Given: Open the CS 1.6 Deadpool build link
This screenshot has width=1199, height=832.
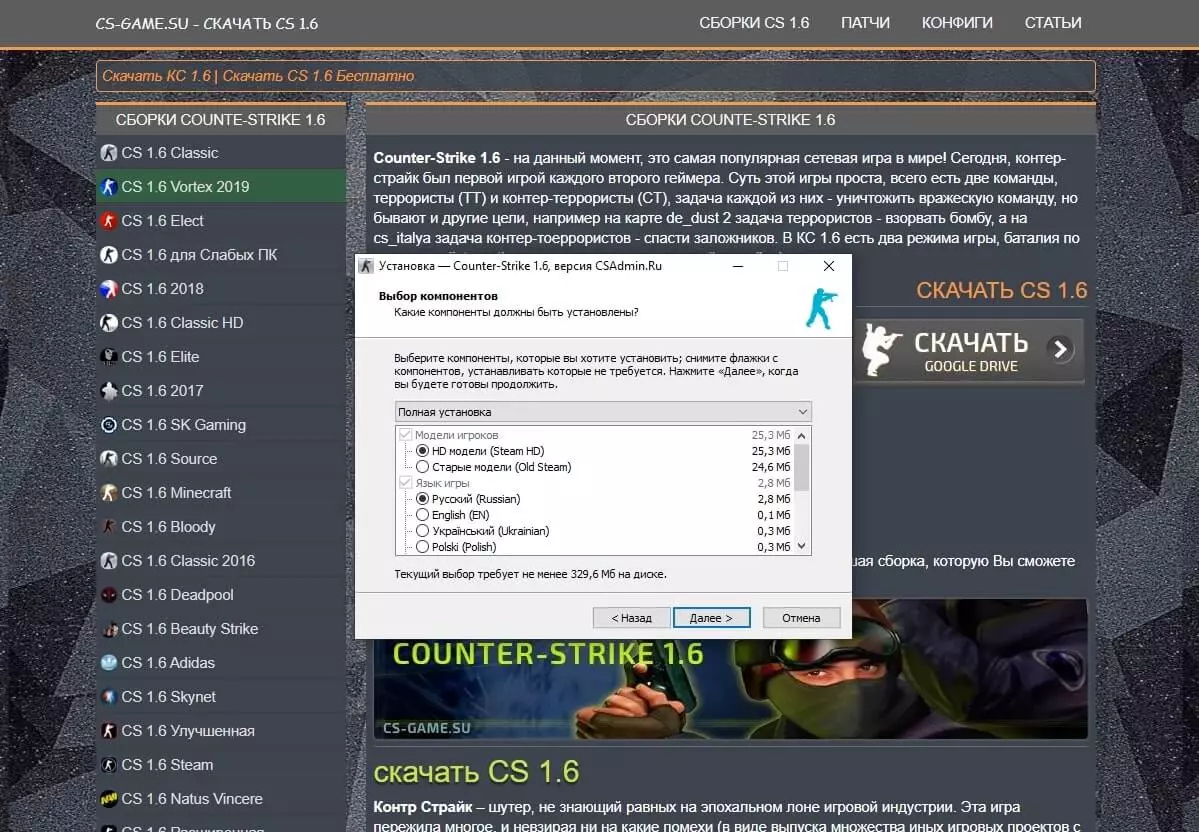Looking at the screenshot, I should 177,595.
